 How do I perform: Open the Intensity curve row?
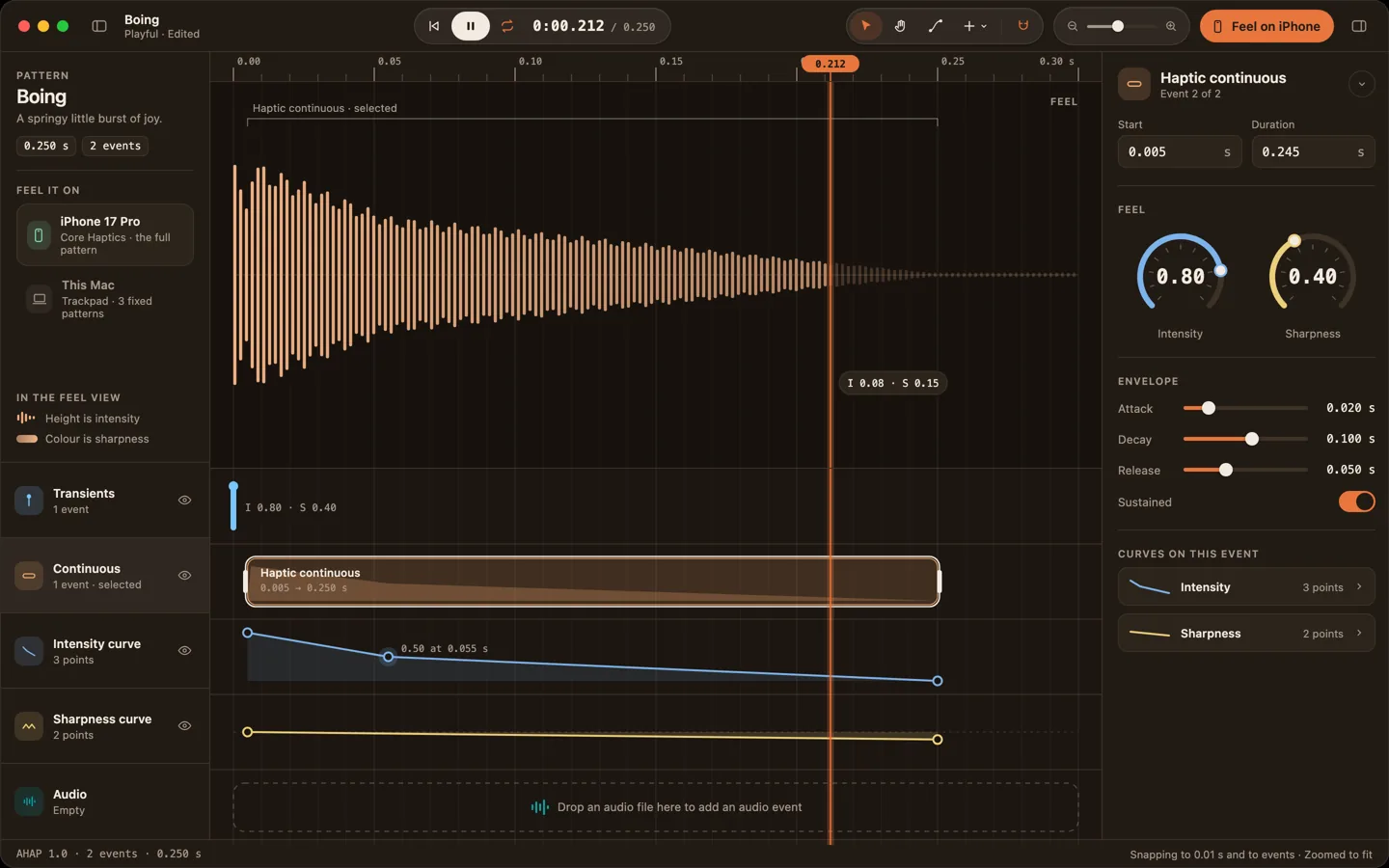(1246, 586)
